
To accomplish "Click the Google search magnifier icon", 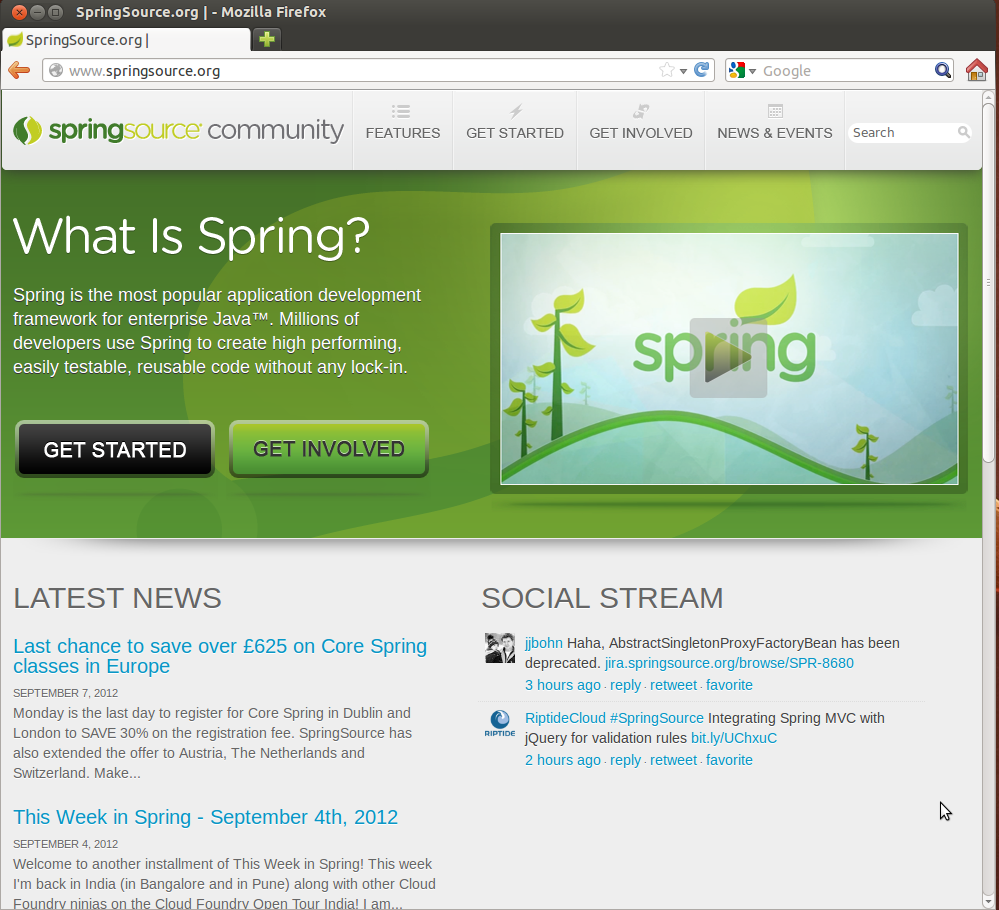I will (941, 70).
